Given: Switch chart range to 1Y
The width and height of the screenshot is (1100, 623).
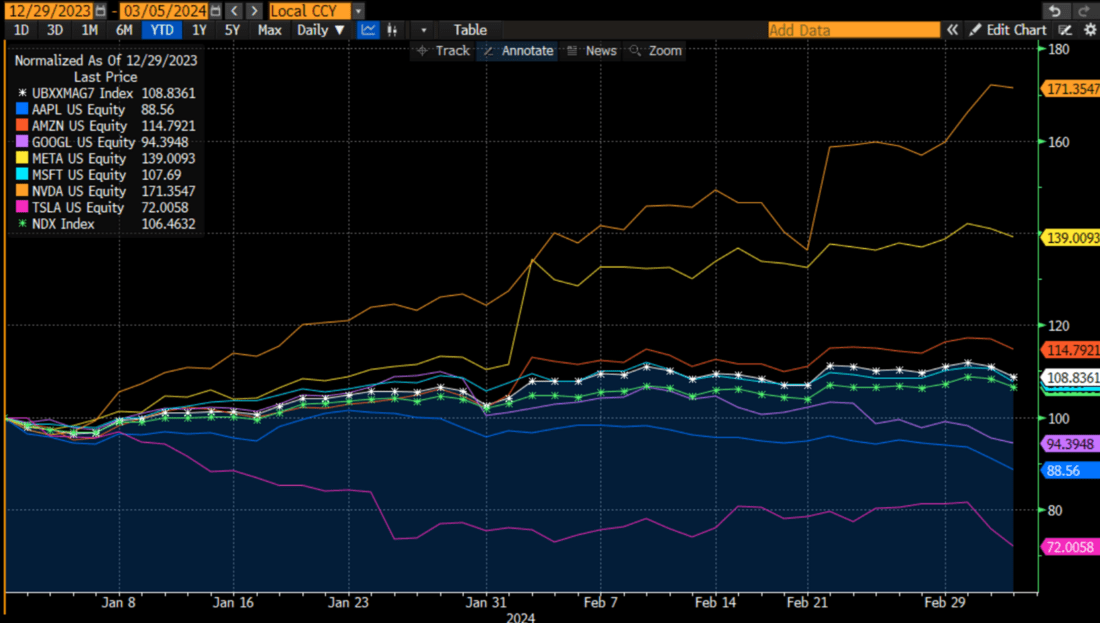Looking at the screenshot, I should tap(196, 30).
